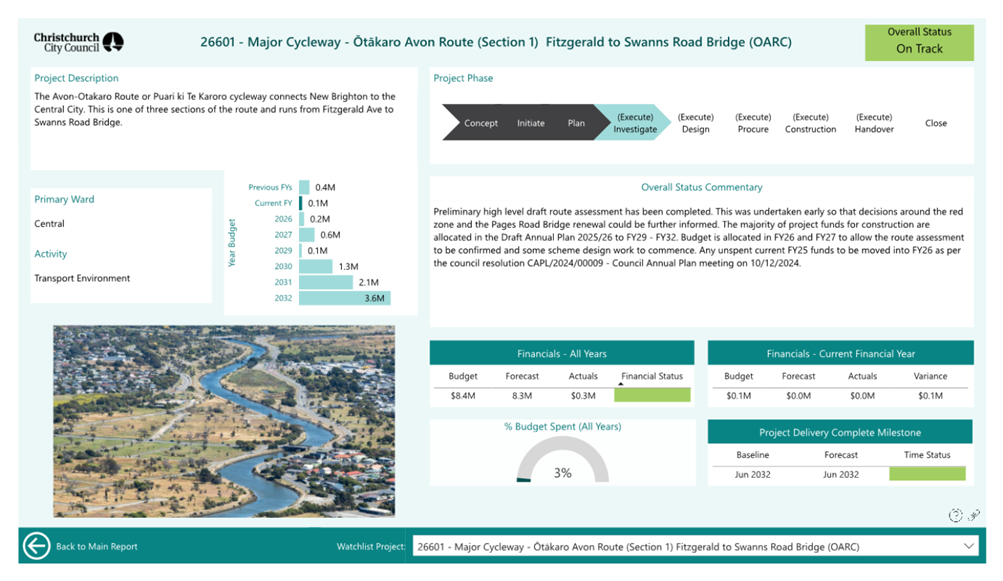Viewport: 1003px width, 581px height.
Task: Click the $8.4M all-years budget value
Action: pos(462,395)
